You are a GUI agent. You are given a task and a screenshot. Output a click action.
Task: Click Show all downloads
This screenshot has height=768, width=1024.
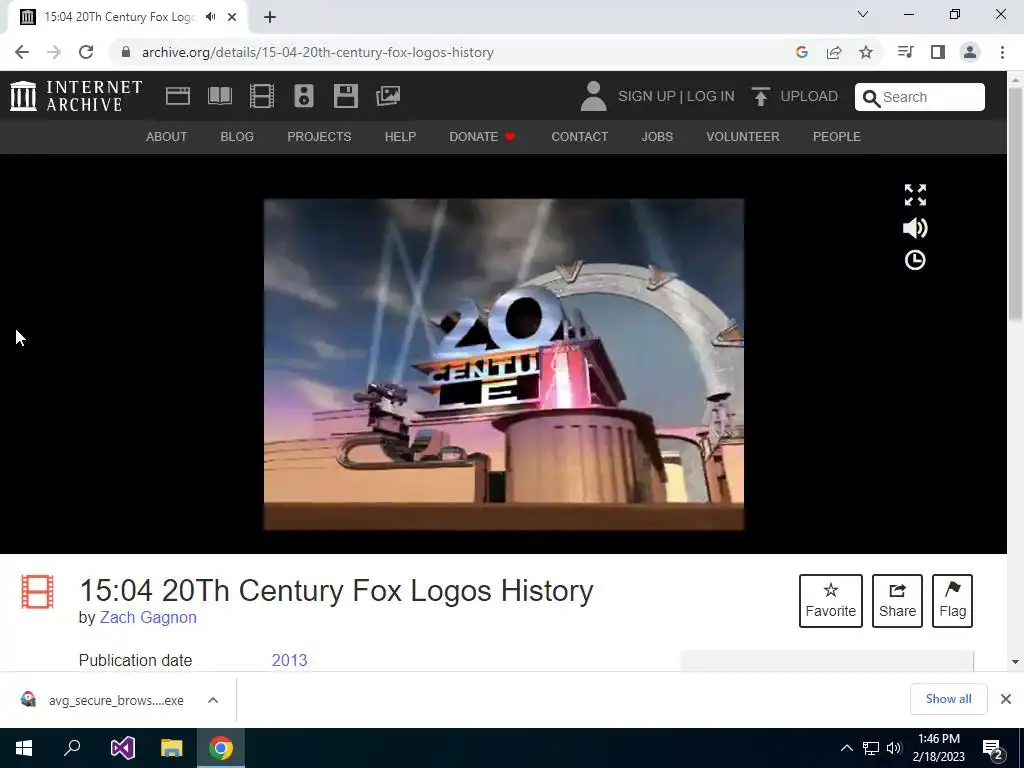click(x=948, y=699)
